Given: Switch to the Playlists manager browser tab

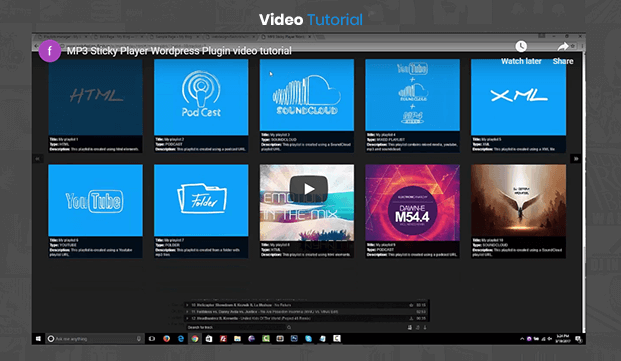Looking at the screenshot, I should [x=62, y=36].
